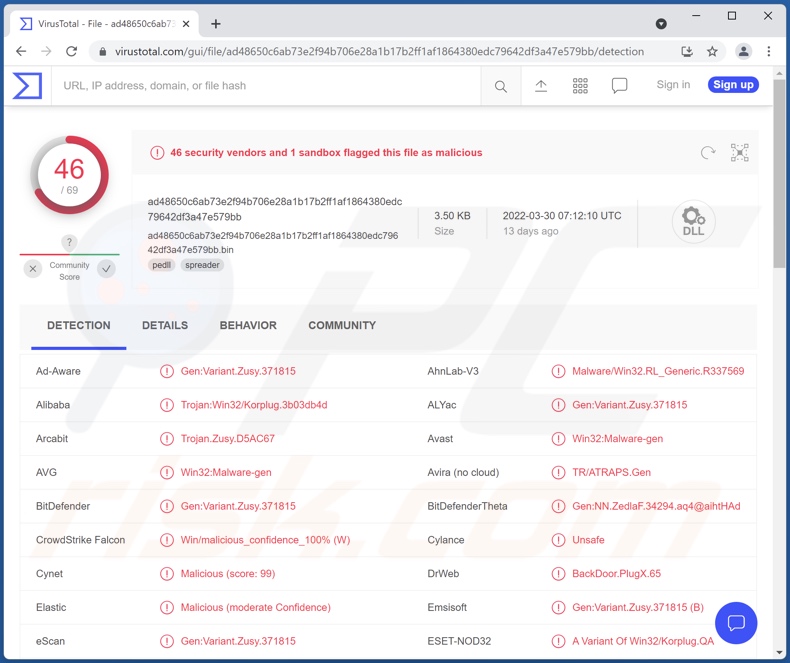Click the Sign in link

coord(673,85)
